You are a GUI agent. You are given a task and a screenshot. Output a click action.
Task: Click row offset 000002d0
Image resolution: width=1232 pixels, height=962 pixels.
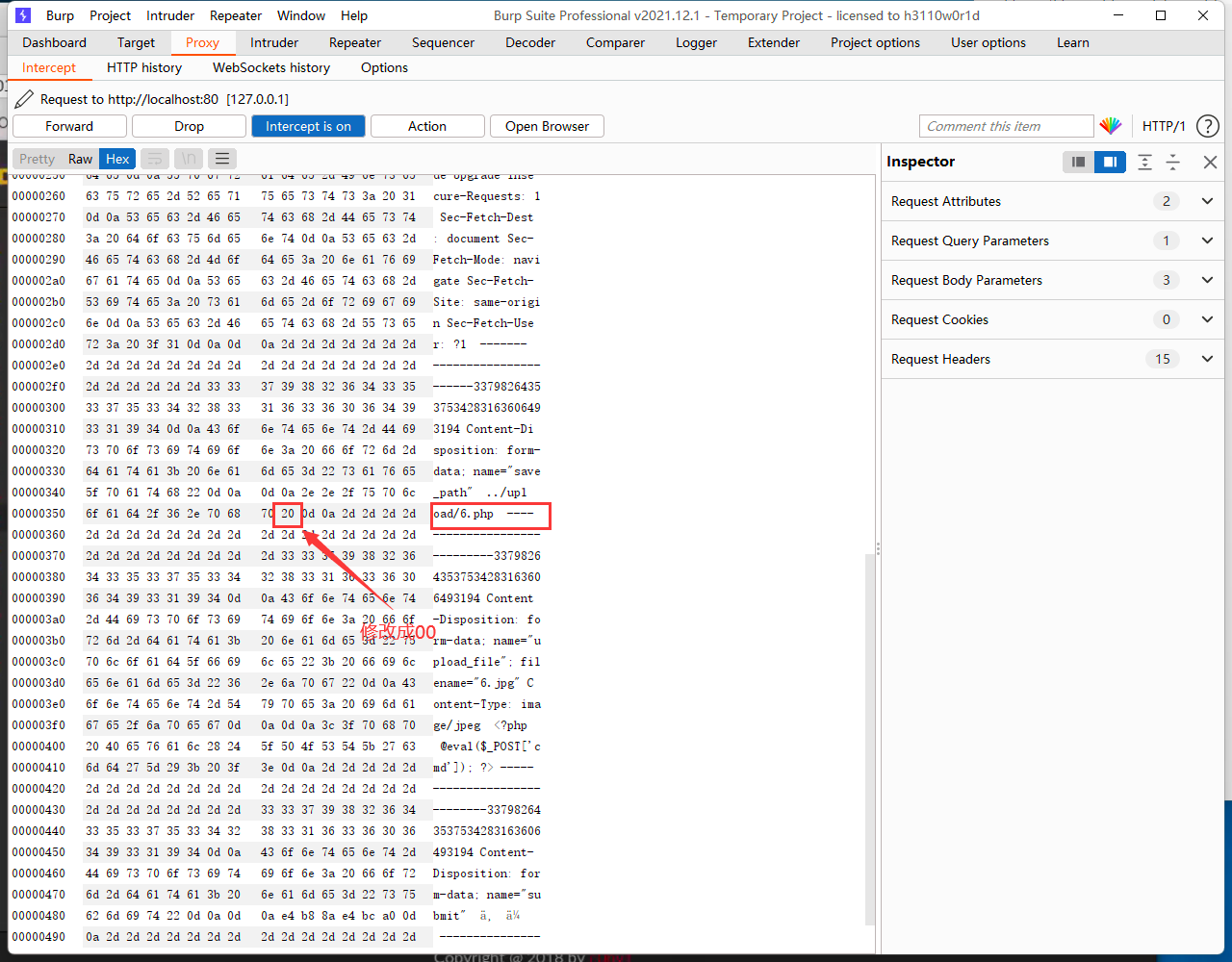point(38,344)
